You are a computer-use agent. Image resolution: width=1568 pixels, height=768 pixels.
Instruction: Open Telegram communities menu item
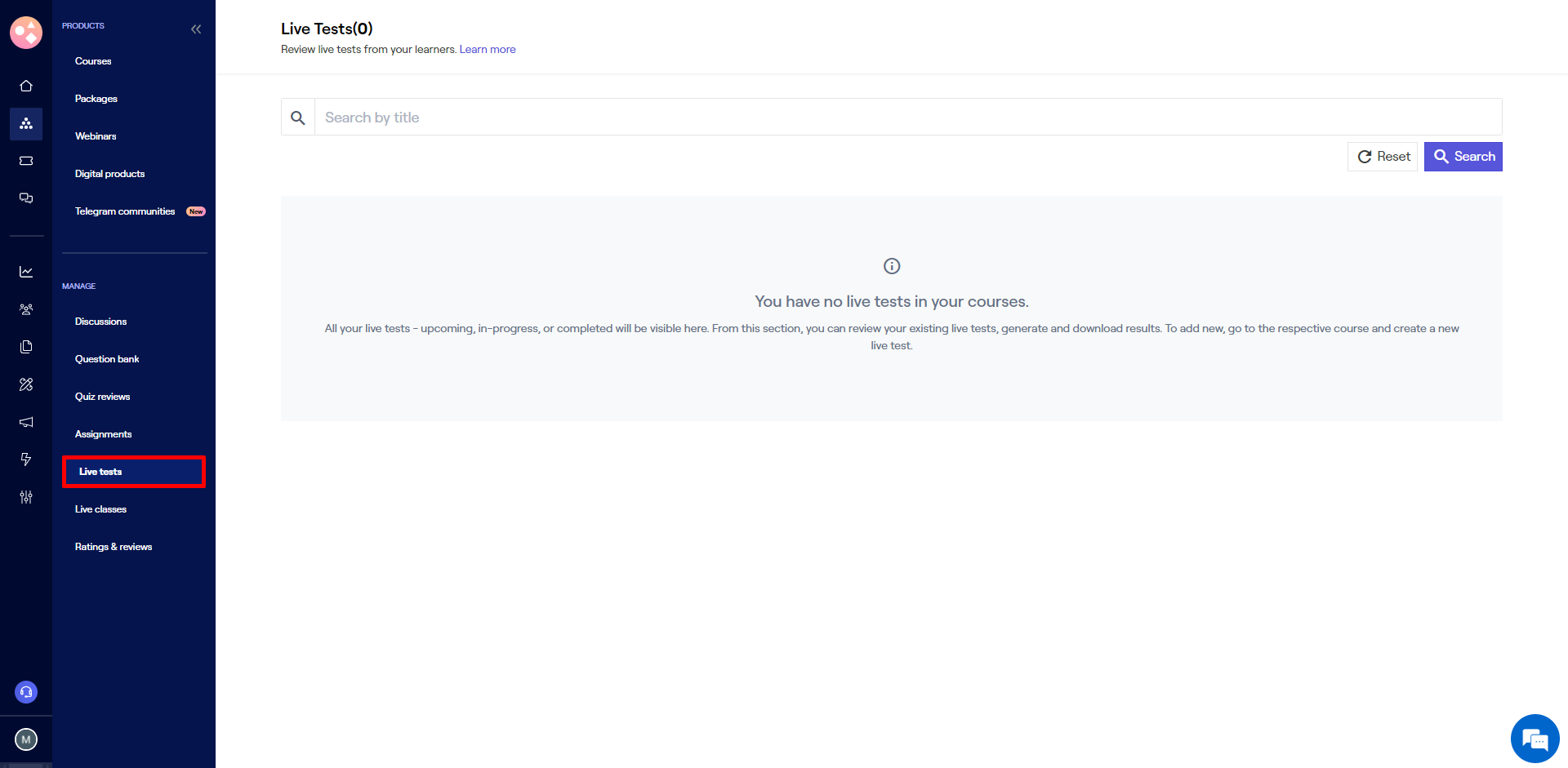click(125, 211)
